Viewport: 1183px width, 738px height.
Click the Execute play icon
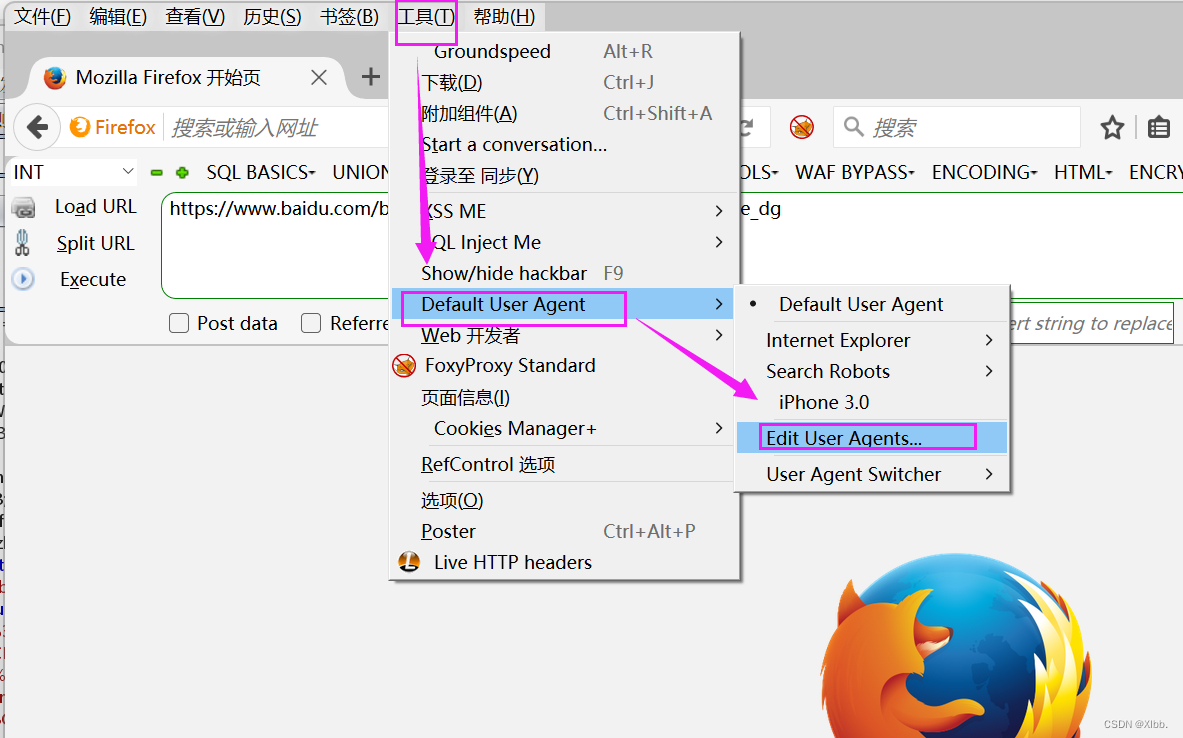pos(23,279)
